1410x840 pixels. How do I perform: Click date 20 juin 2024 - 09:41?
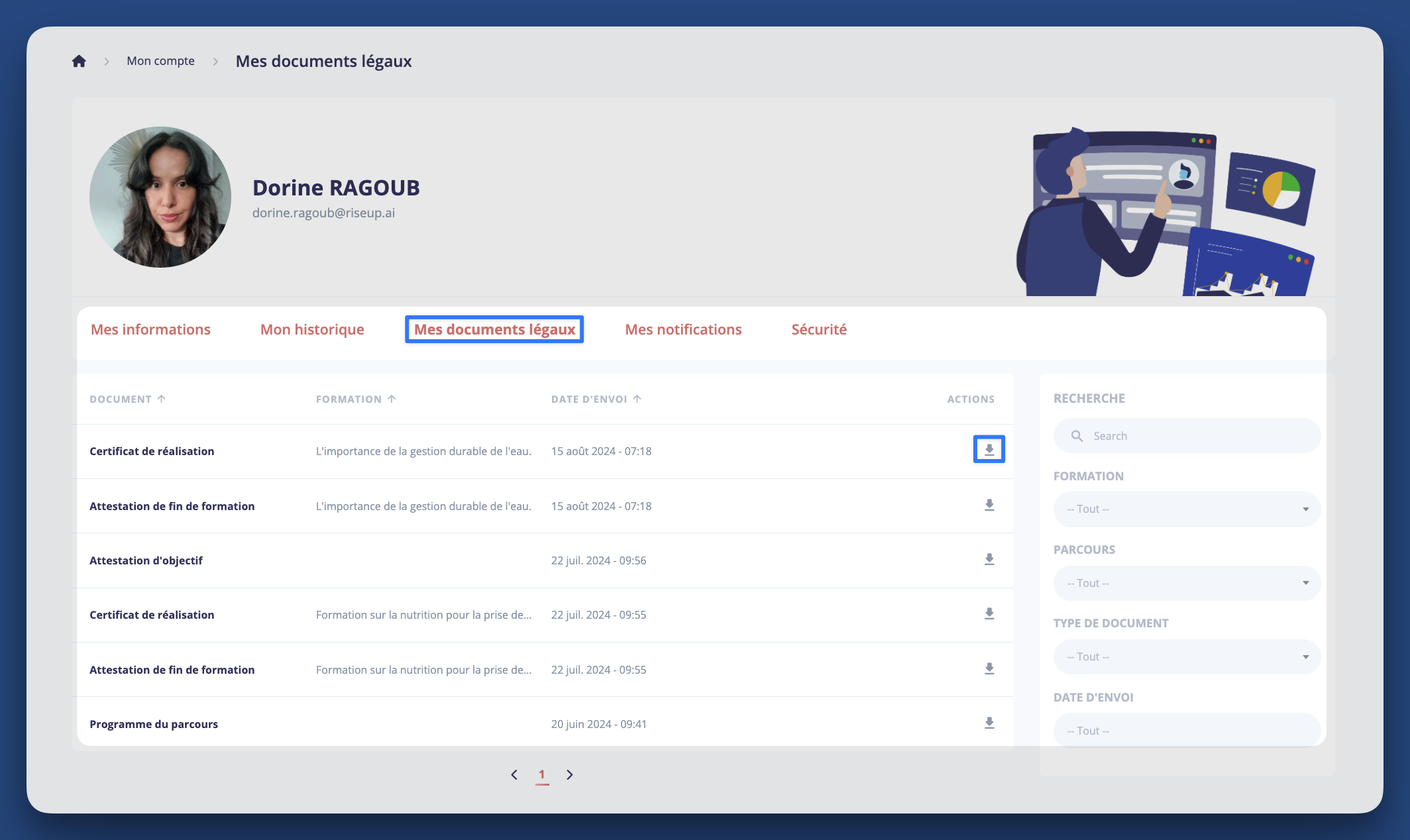point(599,724)
